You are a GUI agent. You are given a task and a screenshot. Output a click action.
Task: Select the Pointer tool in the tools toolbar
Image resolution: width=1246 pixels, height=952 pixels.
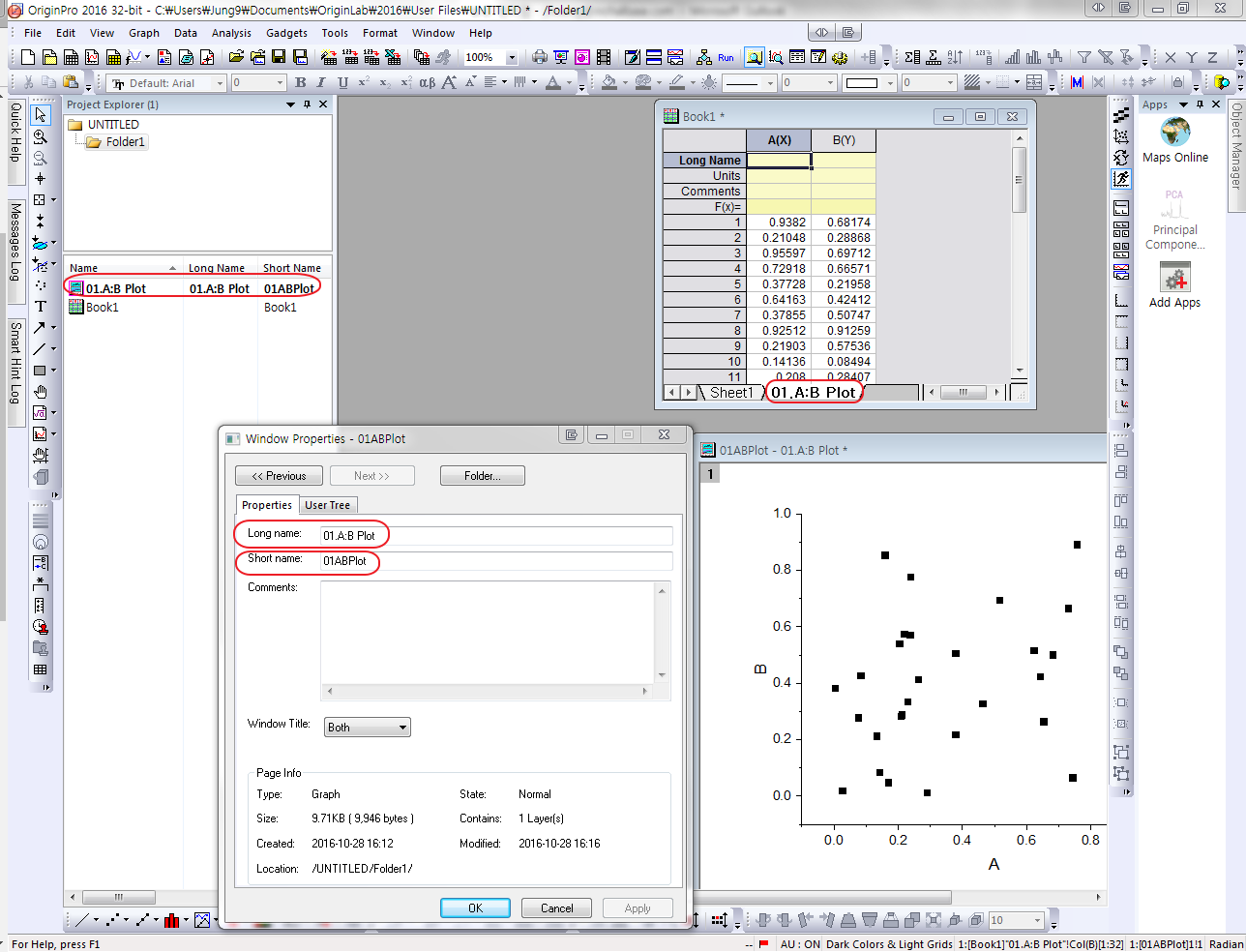point(40,115)
